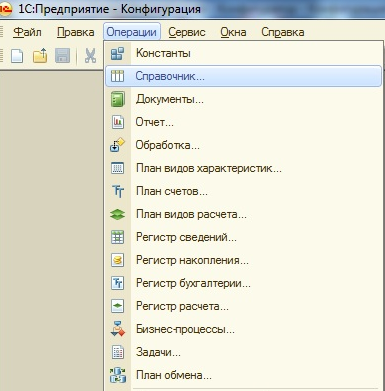Image resolution: width=385 pixels, height=391 pixels.
Task: Click the Регистр накопления coins icon
Action: 117,260
